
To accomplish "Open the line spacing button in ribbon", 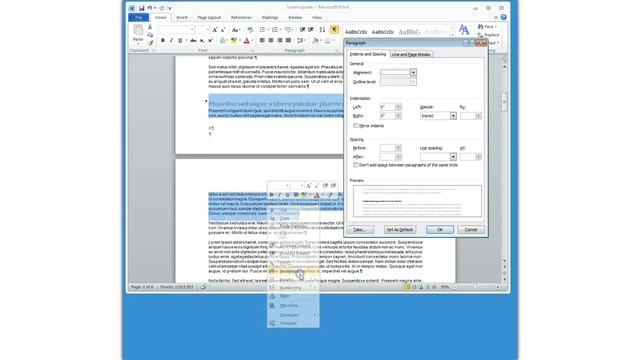I will [301, 40].
